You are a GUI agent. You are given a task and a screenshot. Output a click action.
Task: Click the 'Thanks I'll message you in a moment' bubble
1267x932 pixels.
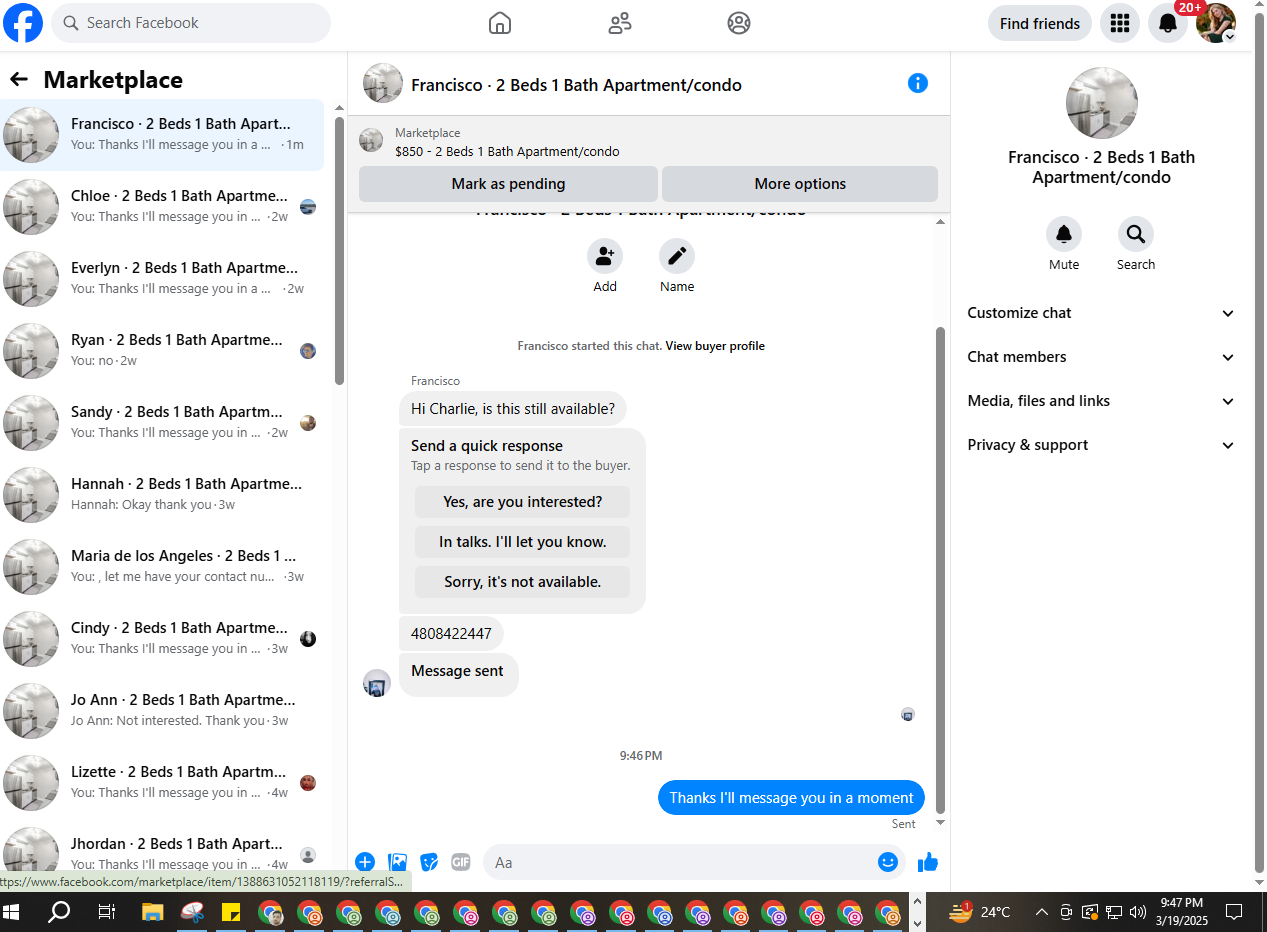coord(791,798)
